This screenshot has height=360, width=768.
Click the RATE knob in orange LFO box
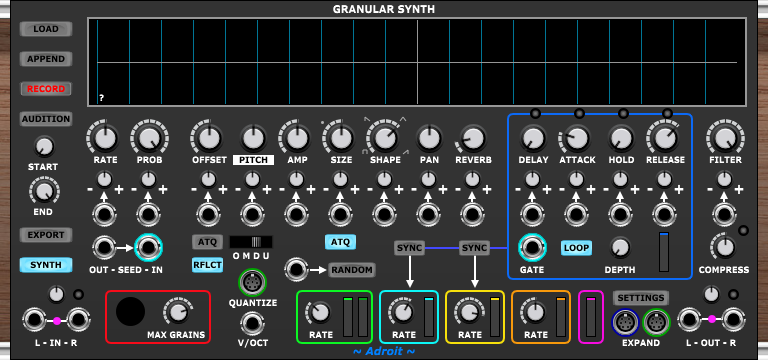[534, 312]
